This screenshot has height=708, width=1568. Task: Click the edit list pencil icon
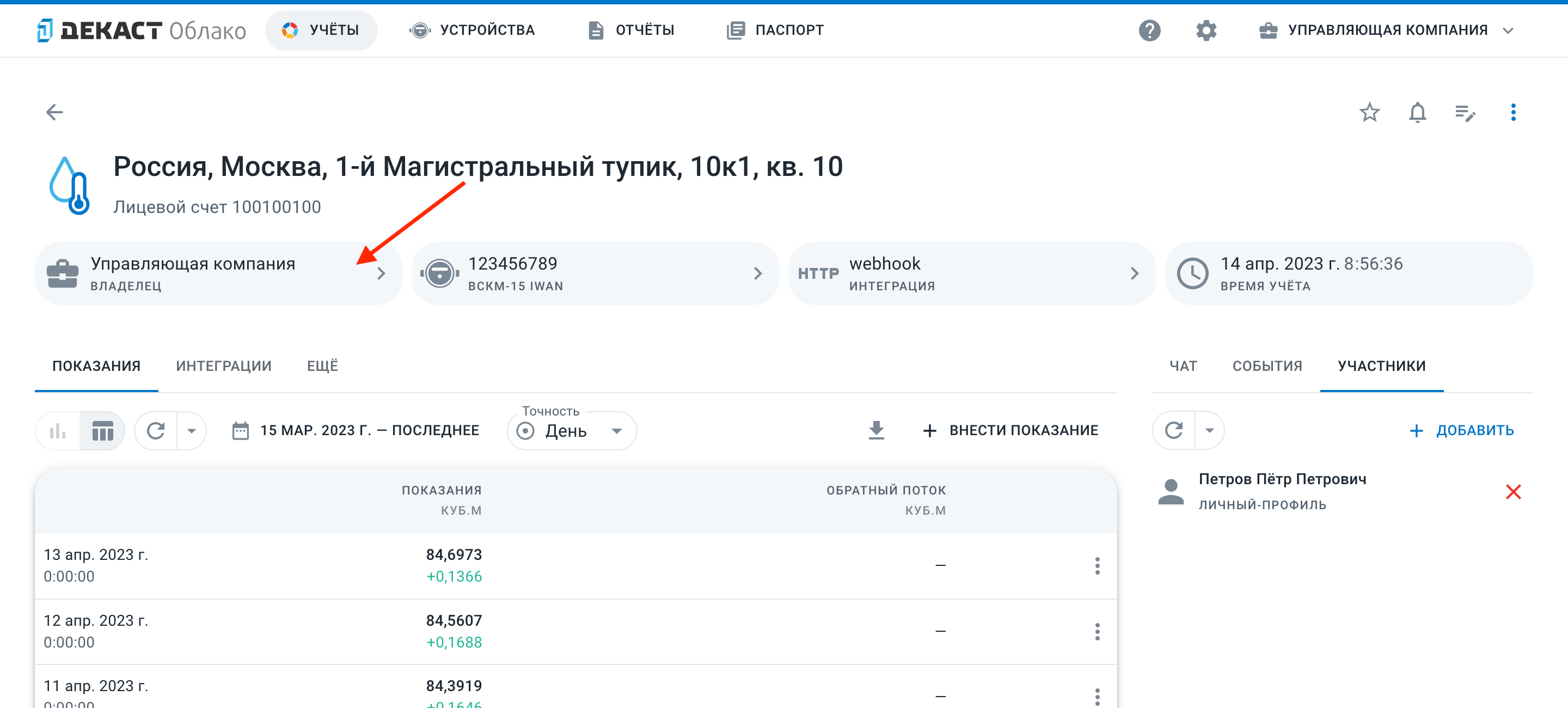tap(1465, 113)
